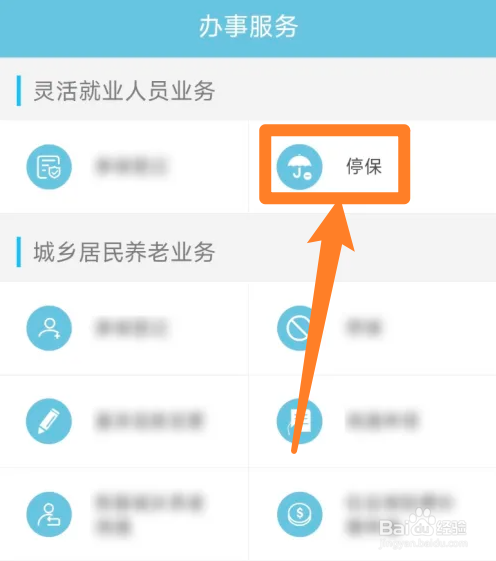Open the blurred item next to the add-person icon
This screenshot has height=561, width=496.
(131, 328)
